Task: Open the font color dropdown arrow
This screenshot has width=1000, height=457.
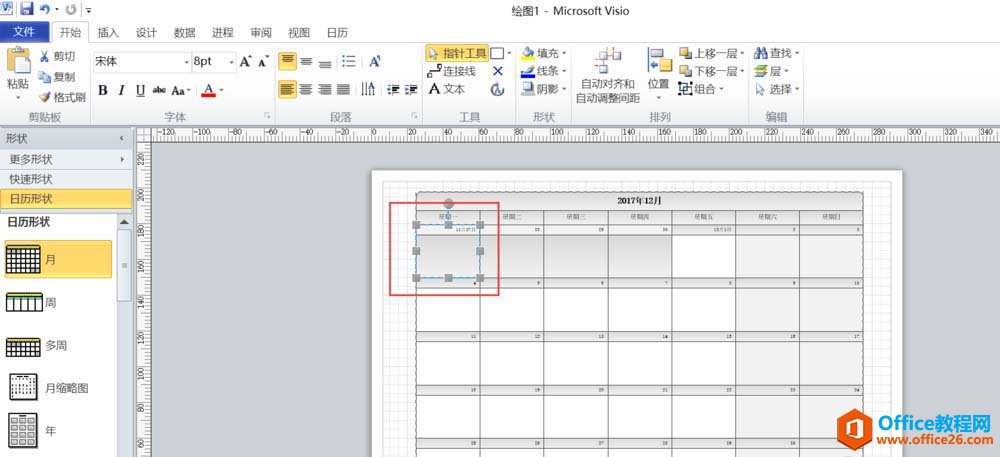Action: click(221, 91)
